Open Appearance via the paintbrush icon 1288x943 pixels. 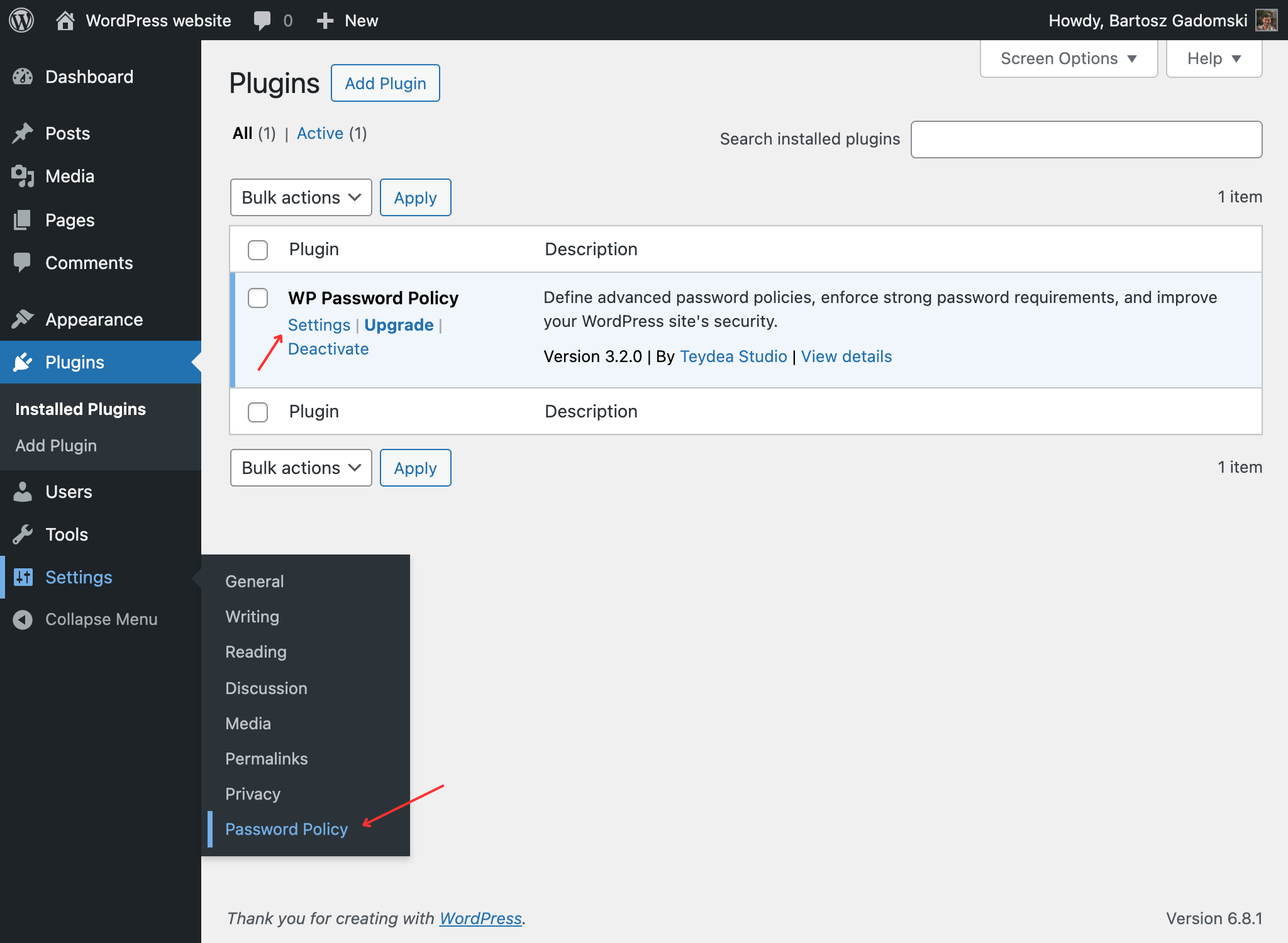click(23, 319)
